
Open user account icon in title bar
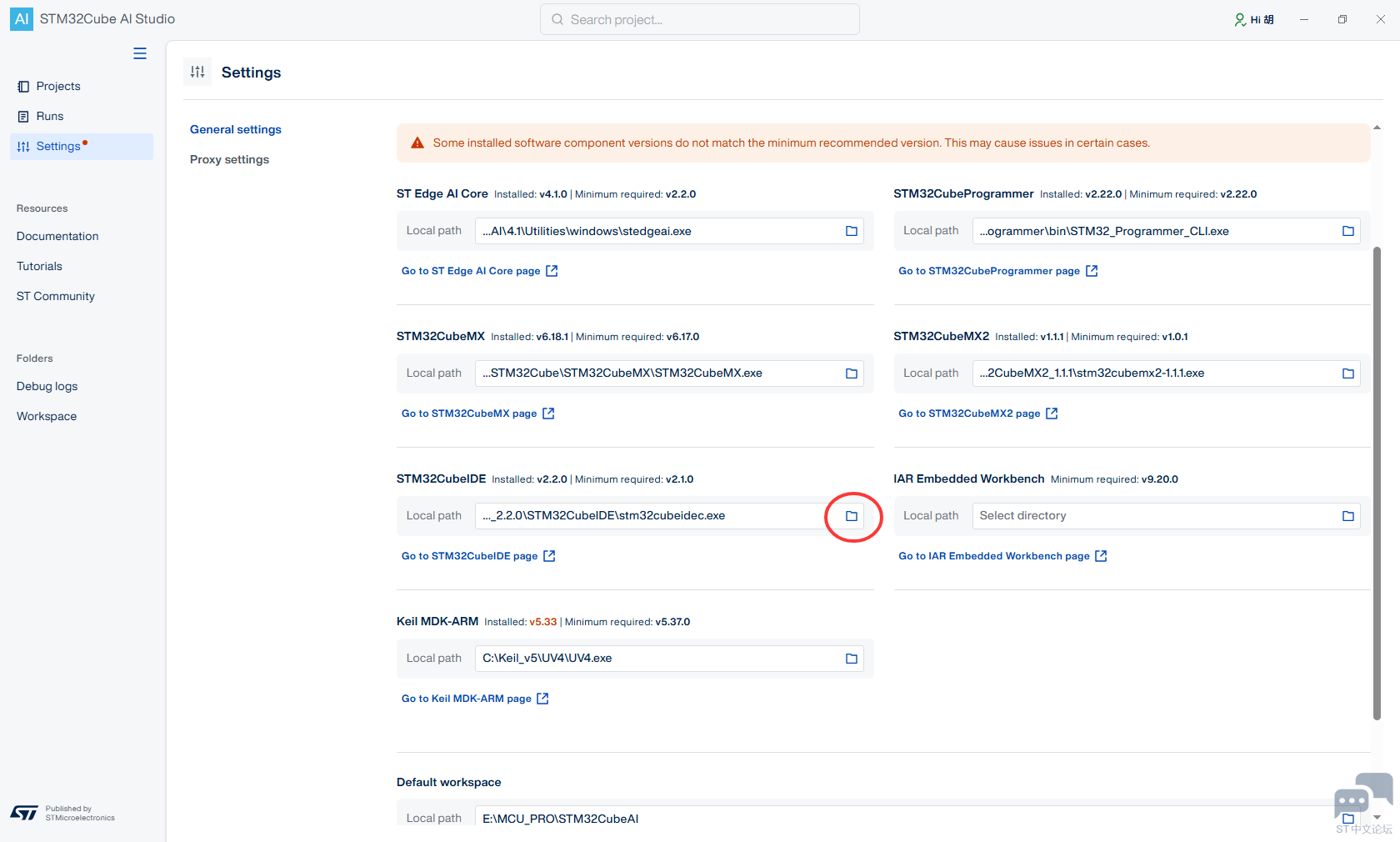(1240, 19)
